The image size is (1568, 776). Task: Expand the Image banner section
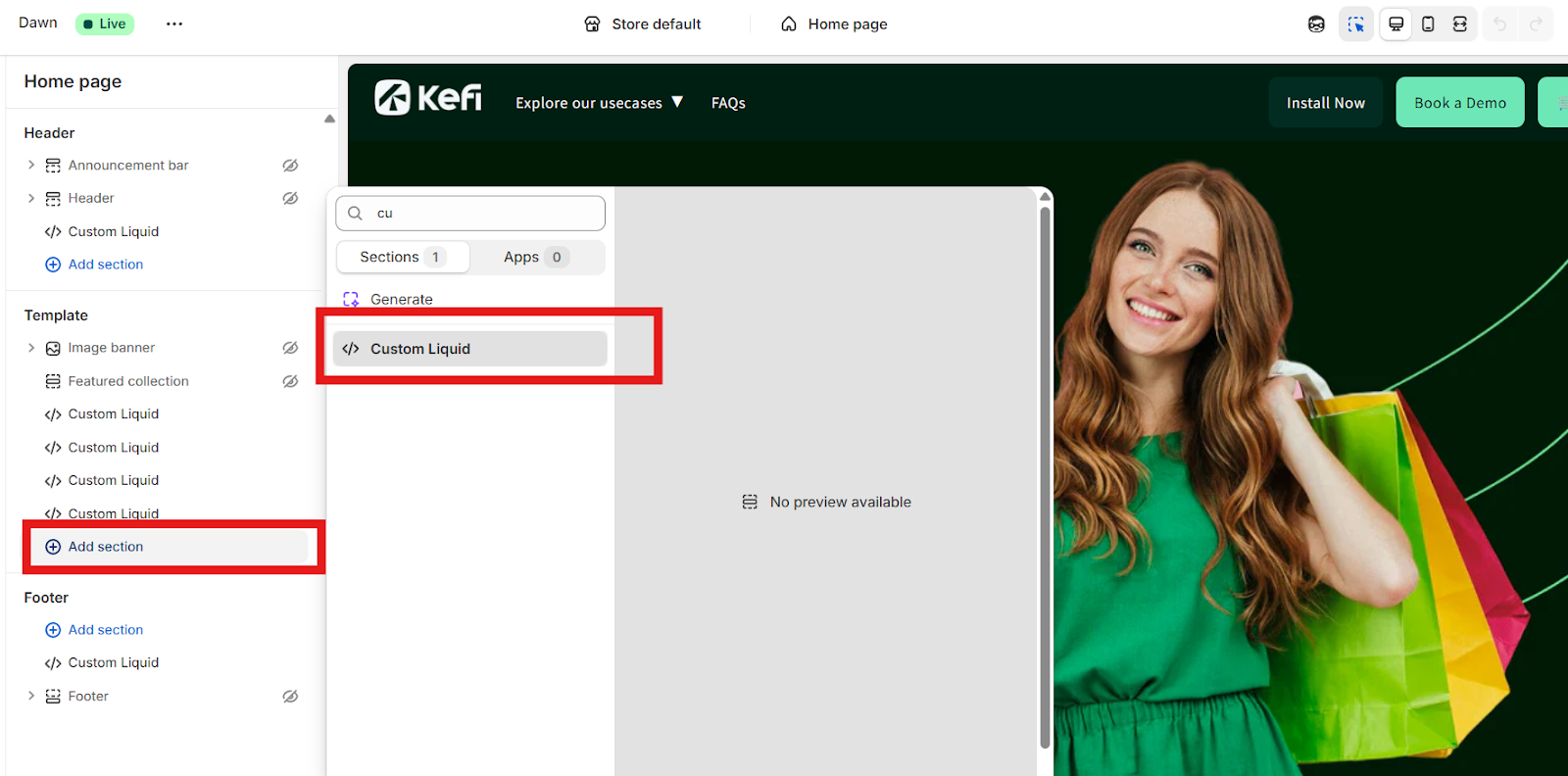(x=31, y=348)
